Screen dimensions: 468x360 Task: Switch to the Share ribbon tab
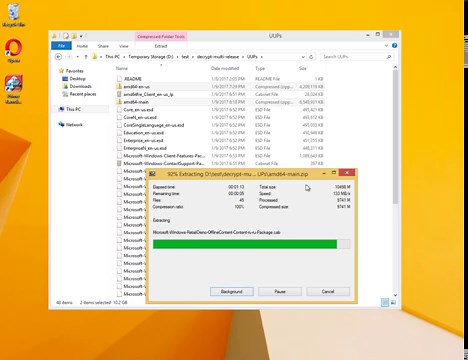103,46
